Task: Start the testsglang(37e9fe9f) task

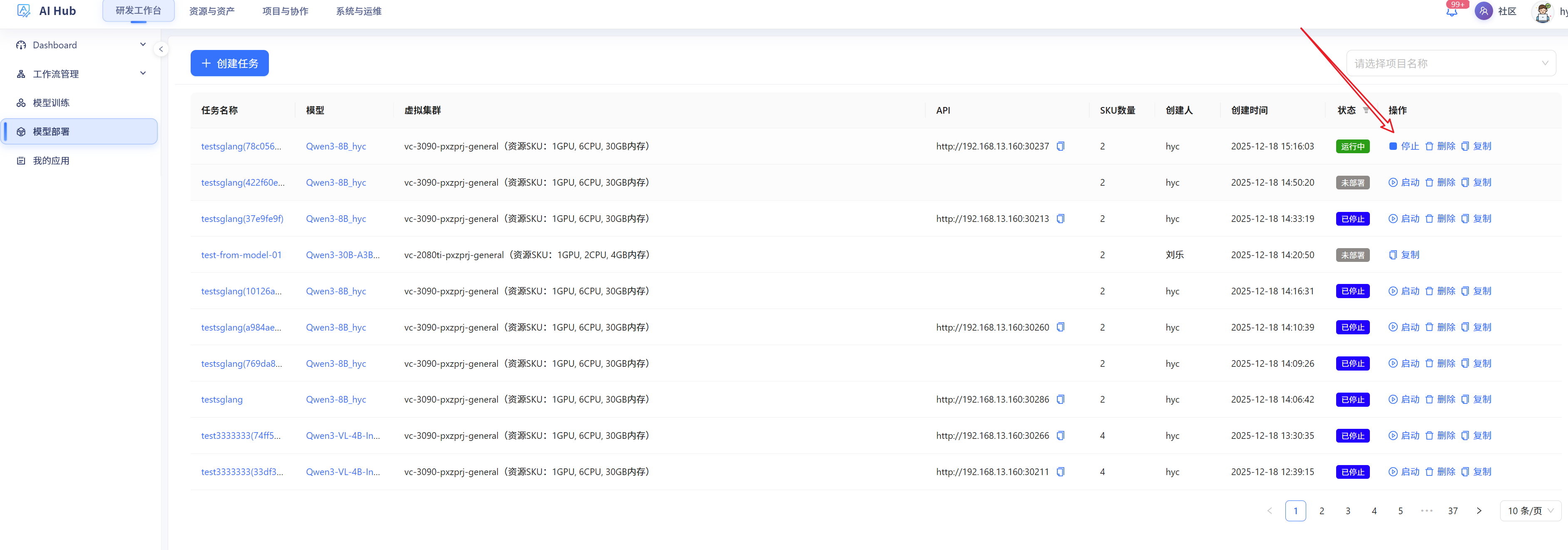Action: coord(1404,219)
